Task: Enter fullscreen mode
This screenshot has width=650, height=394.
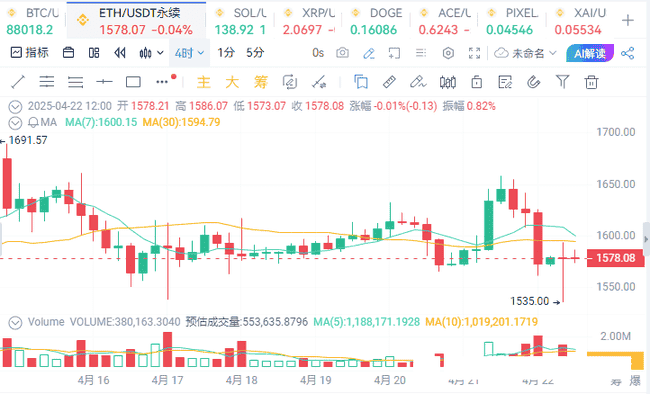Action: point(474,53)
